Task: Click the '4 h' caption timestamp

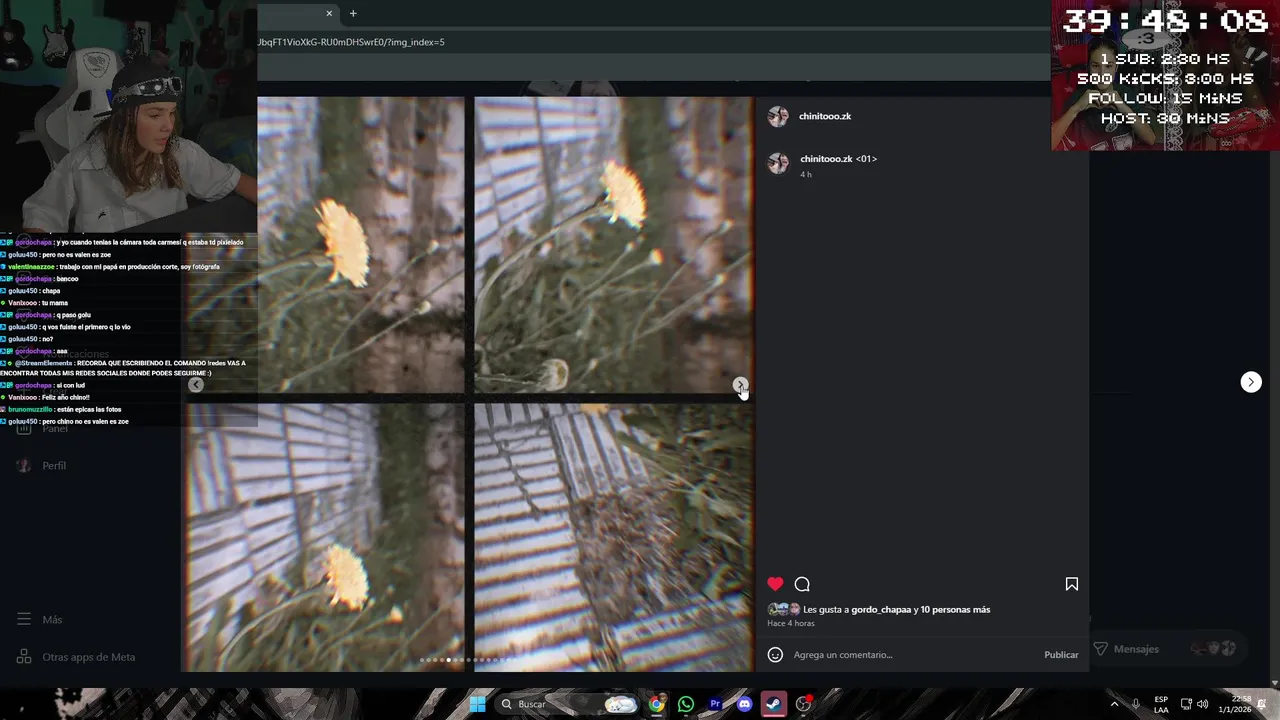Action: [806, 175]
